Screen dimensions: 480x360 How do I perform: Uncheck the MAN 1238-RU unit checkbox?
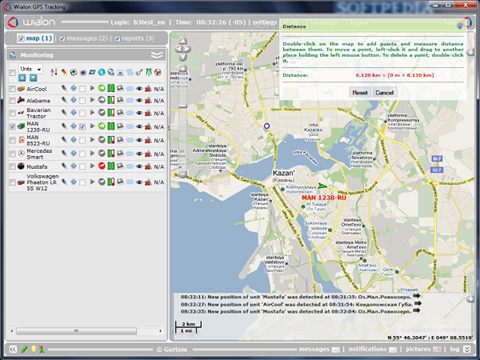(x=12, y=127)
